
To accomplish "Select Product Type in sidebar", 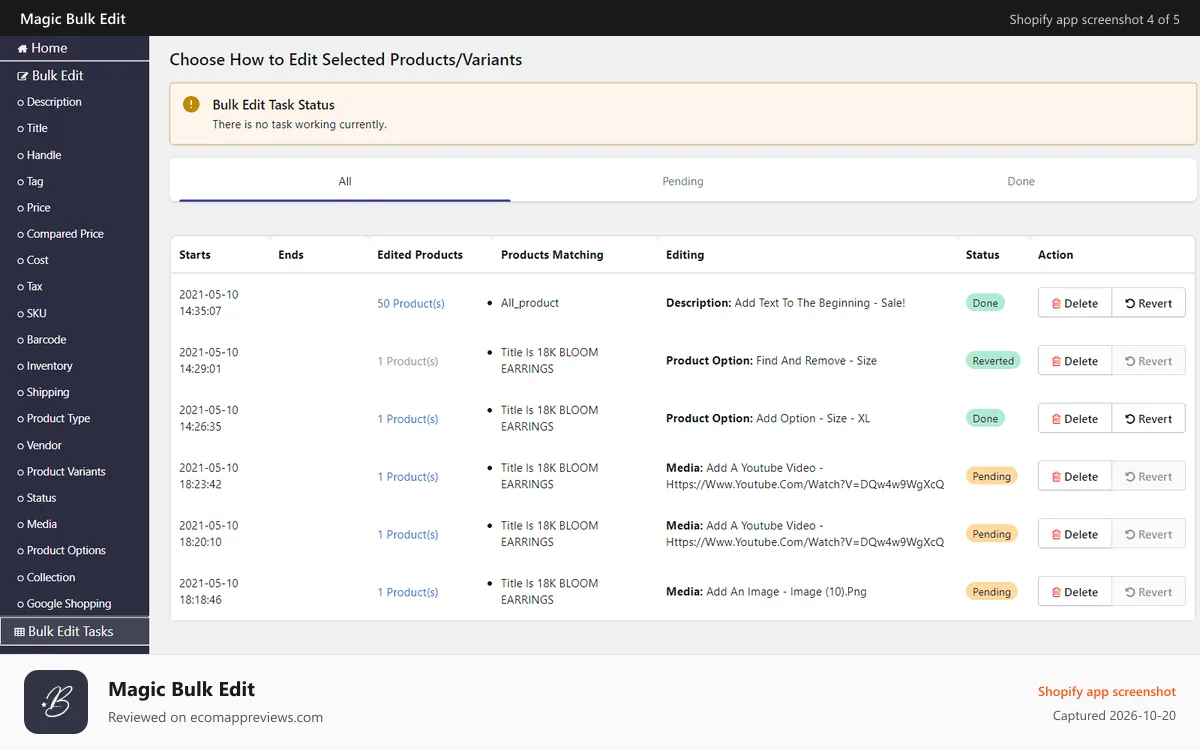I will point(54,418).
